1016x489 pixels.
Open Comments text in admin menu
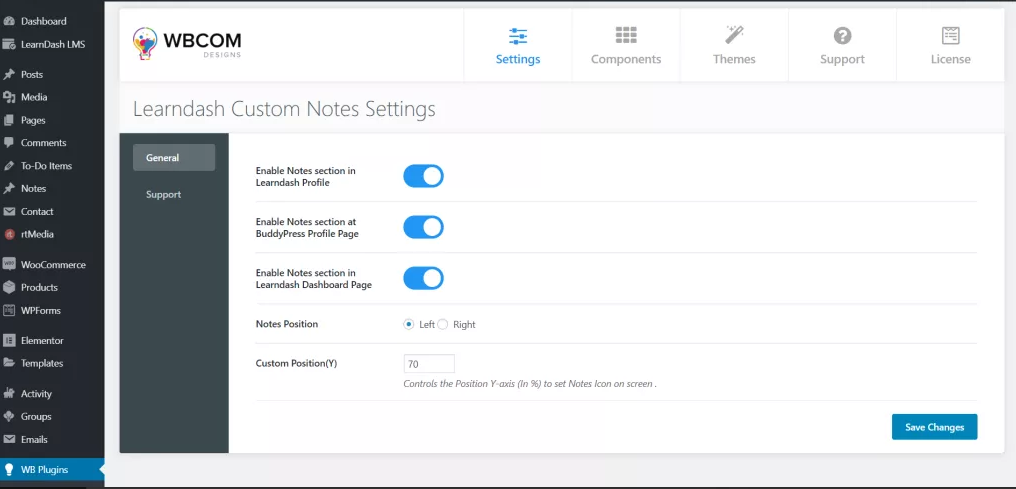coord(43,142)
